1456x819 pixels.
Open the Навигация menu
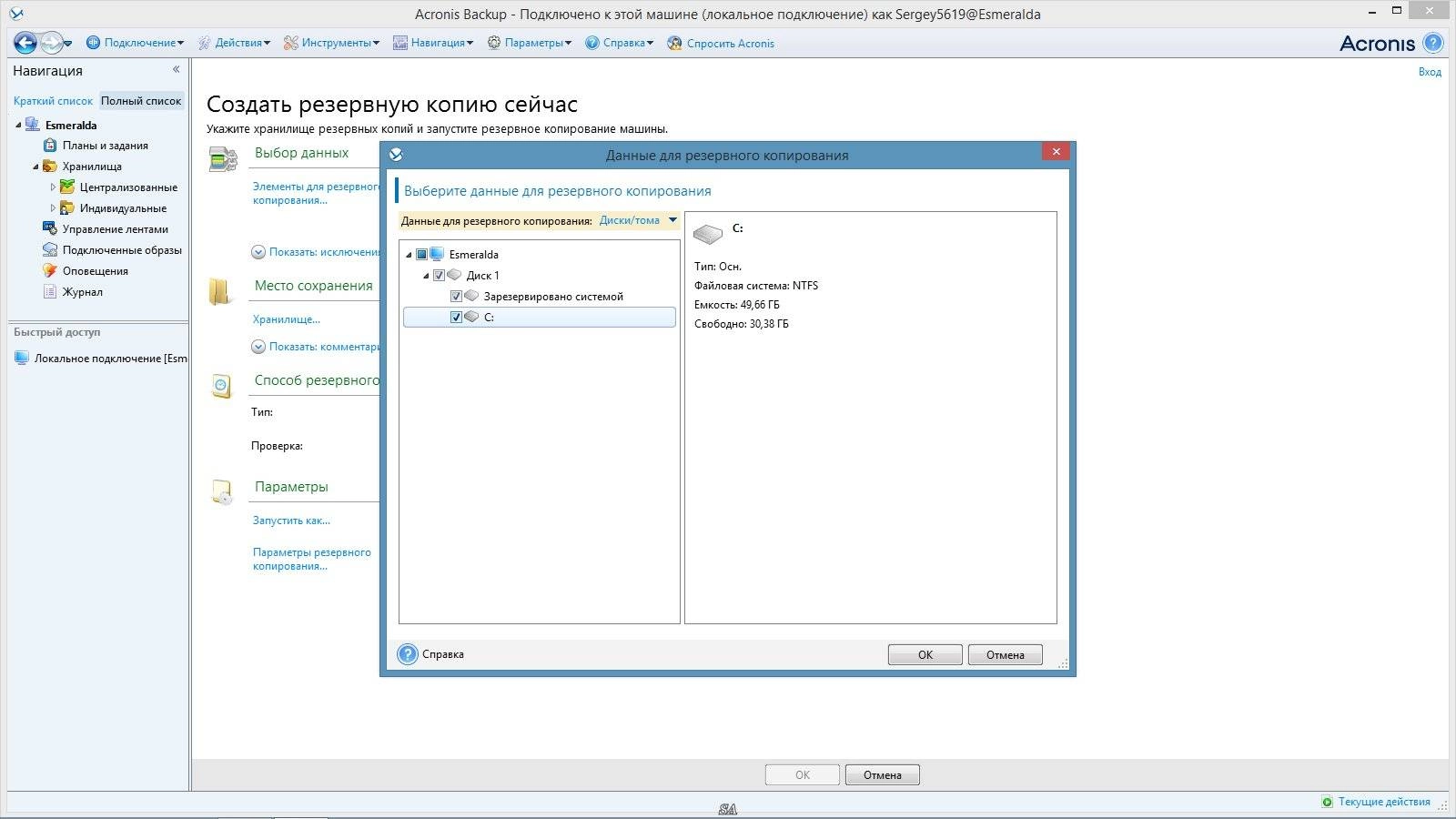point(433,43)
